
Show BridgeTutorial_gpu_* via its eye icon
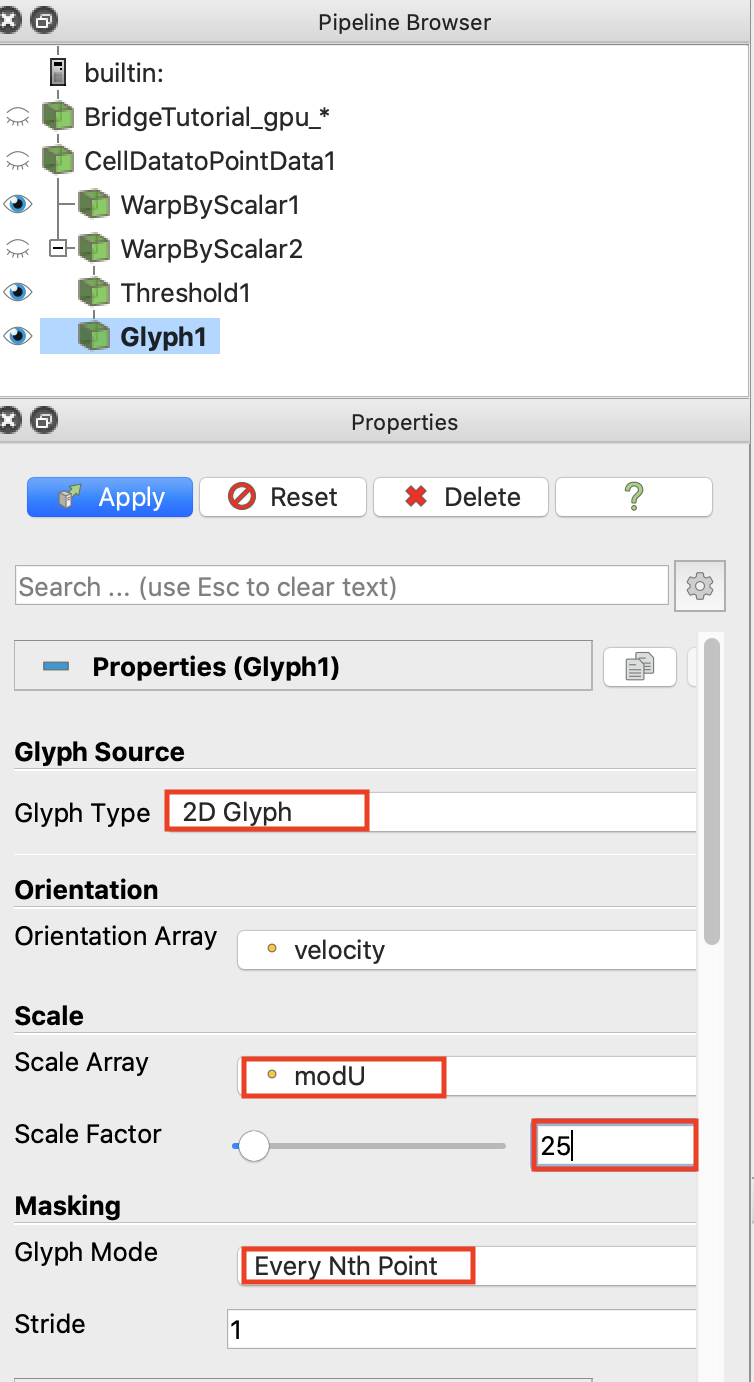pyautogui.click(x=17, y=117)
